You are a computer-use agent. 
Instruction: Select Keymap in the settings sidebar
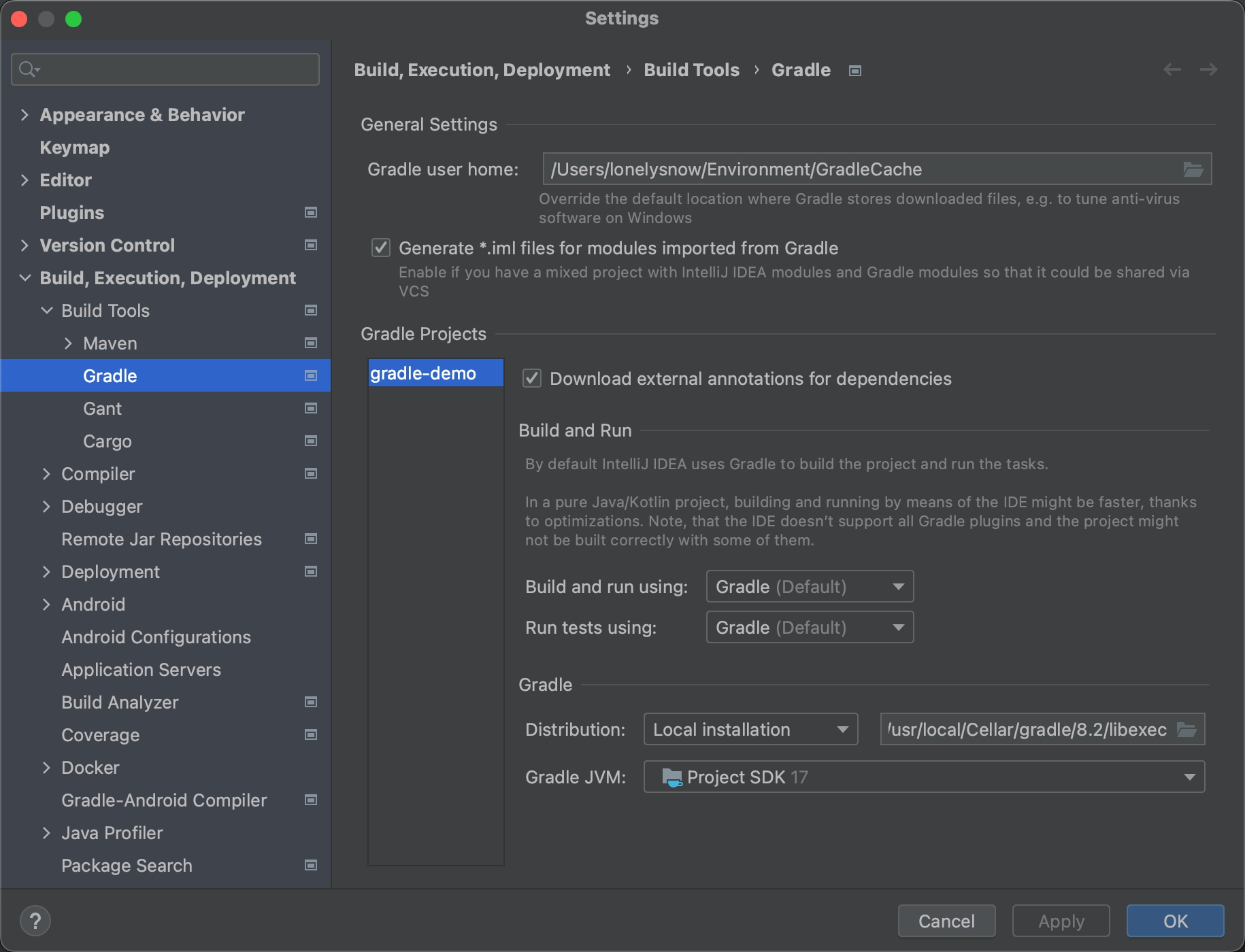[x=75, y=148]
